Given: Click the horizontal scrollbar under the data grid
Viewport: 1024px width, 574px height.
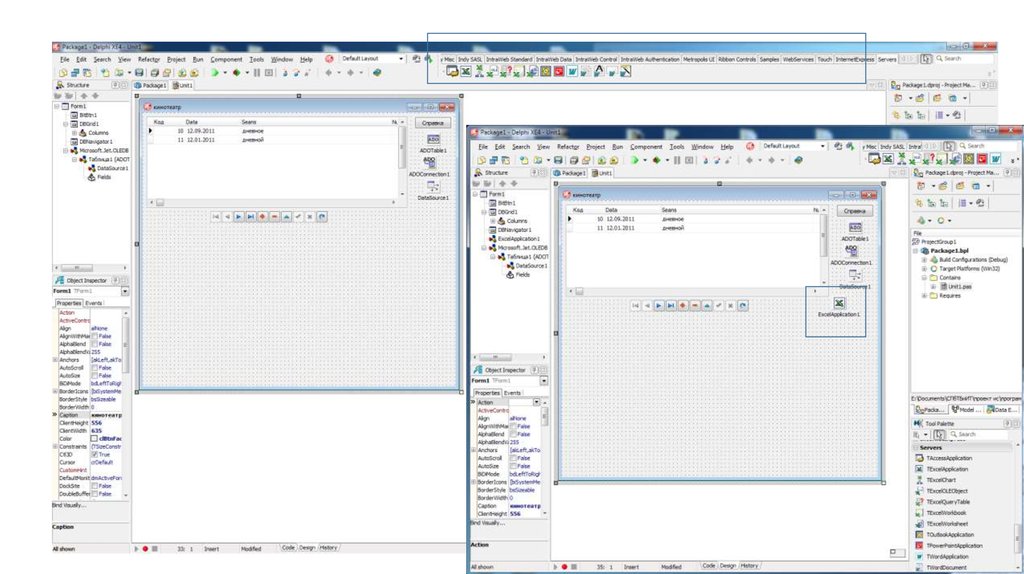Looking at the screenshot, I should click(x=690, y=291).
